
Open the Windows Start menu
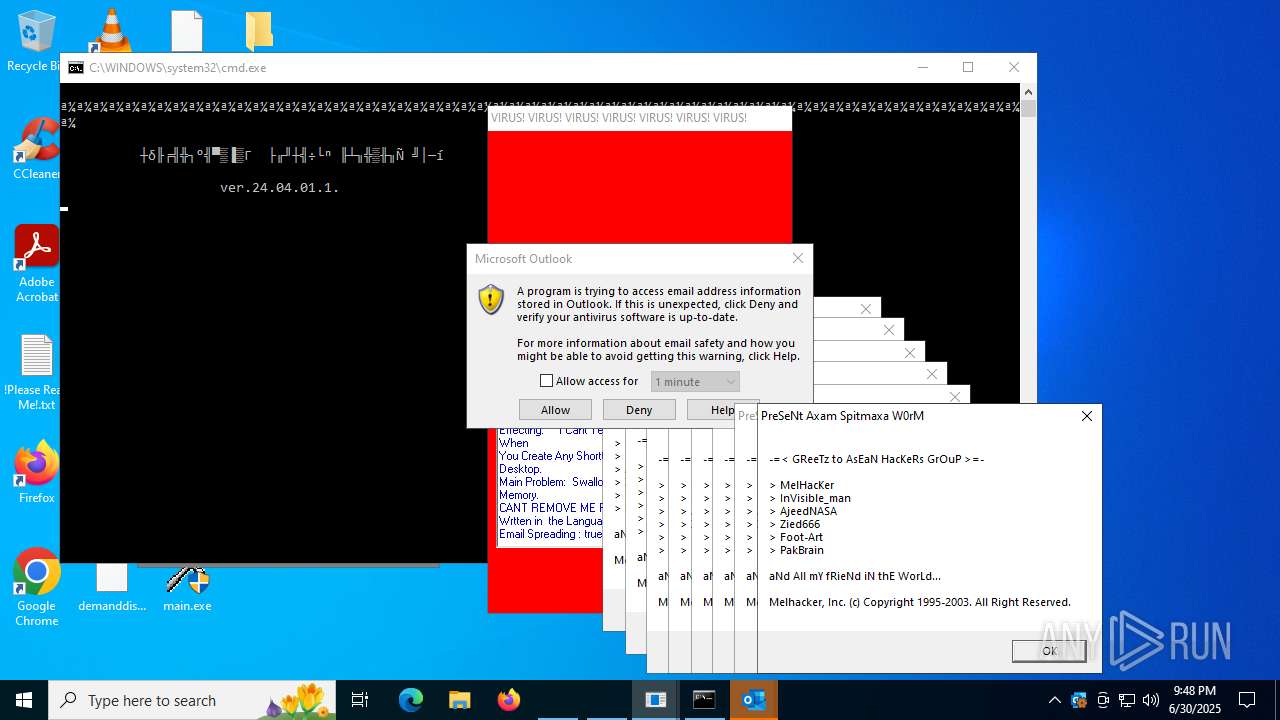pyautogui.click(x=24, y=700)
